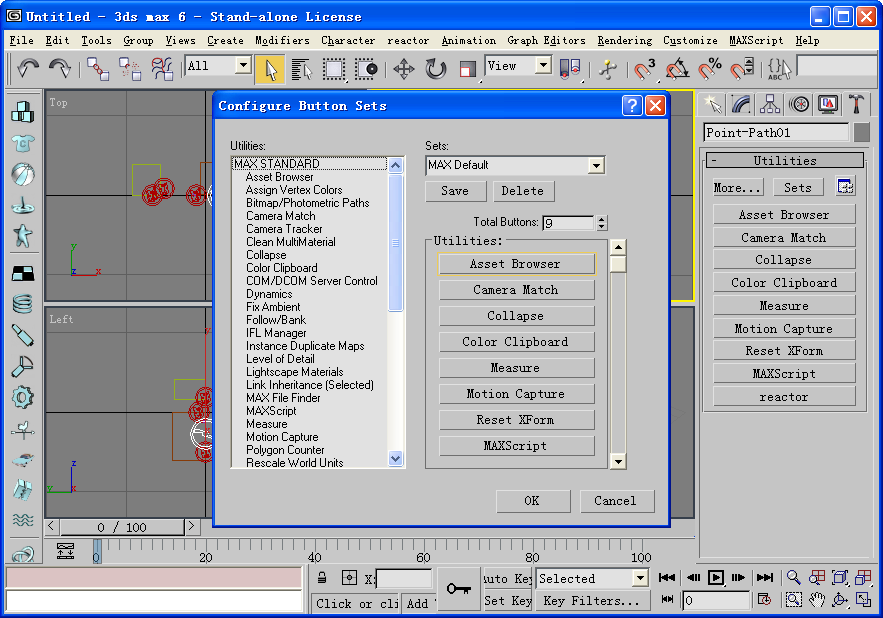Open the View reference coordinate dropdown

[543, 65]
